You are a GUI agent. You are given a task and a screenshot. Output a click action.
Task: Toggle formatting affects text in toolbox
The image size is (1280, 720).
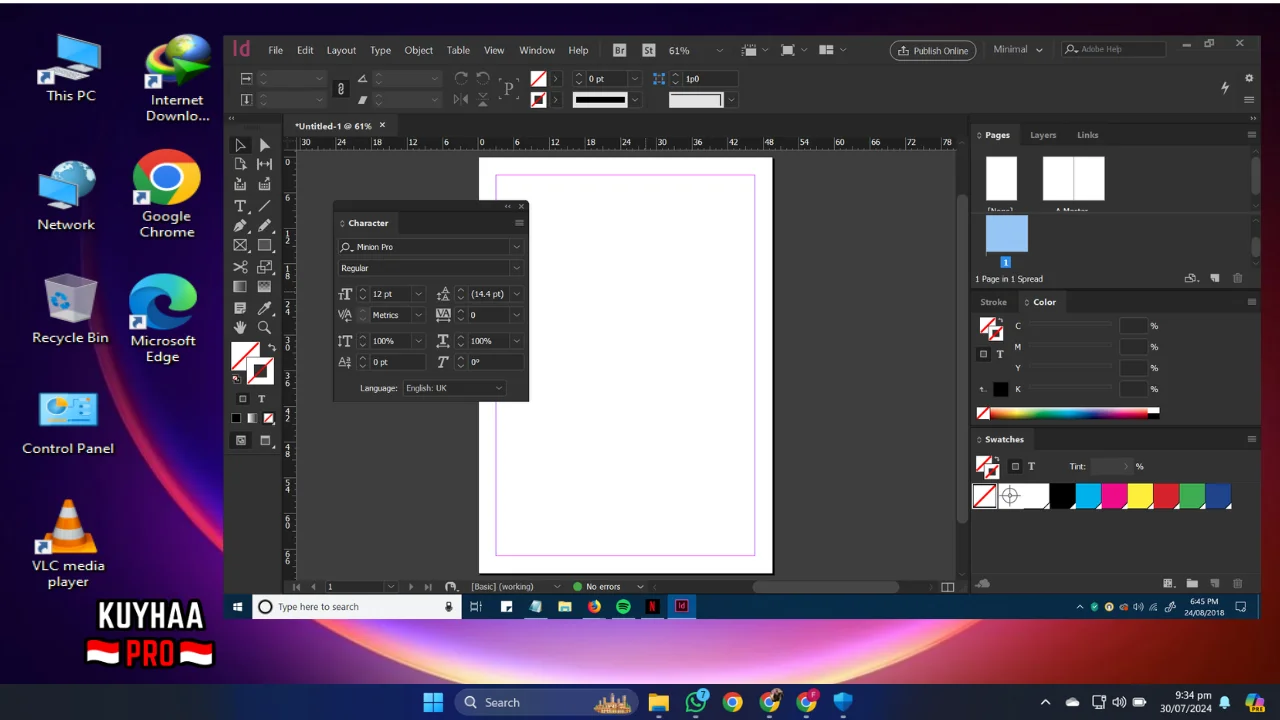click(x=262, y=399)
